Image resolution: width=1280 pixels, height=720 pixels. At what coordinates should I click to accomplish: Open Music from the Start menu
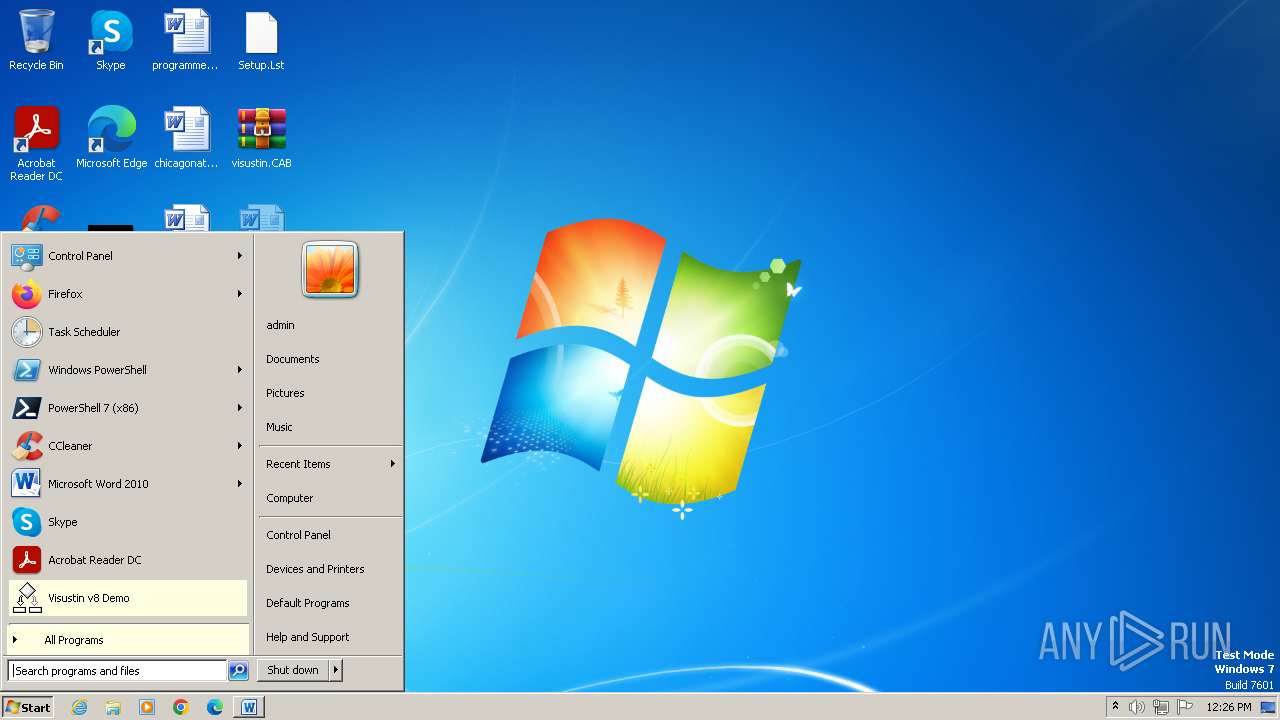(330, 427)
